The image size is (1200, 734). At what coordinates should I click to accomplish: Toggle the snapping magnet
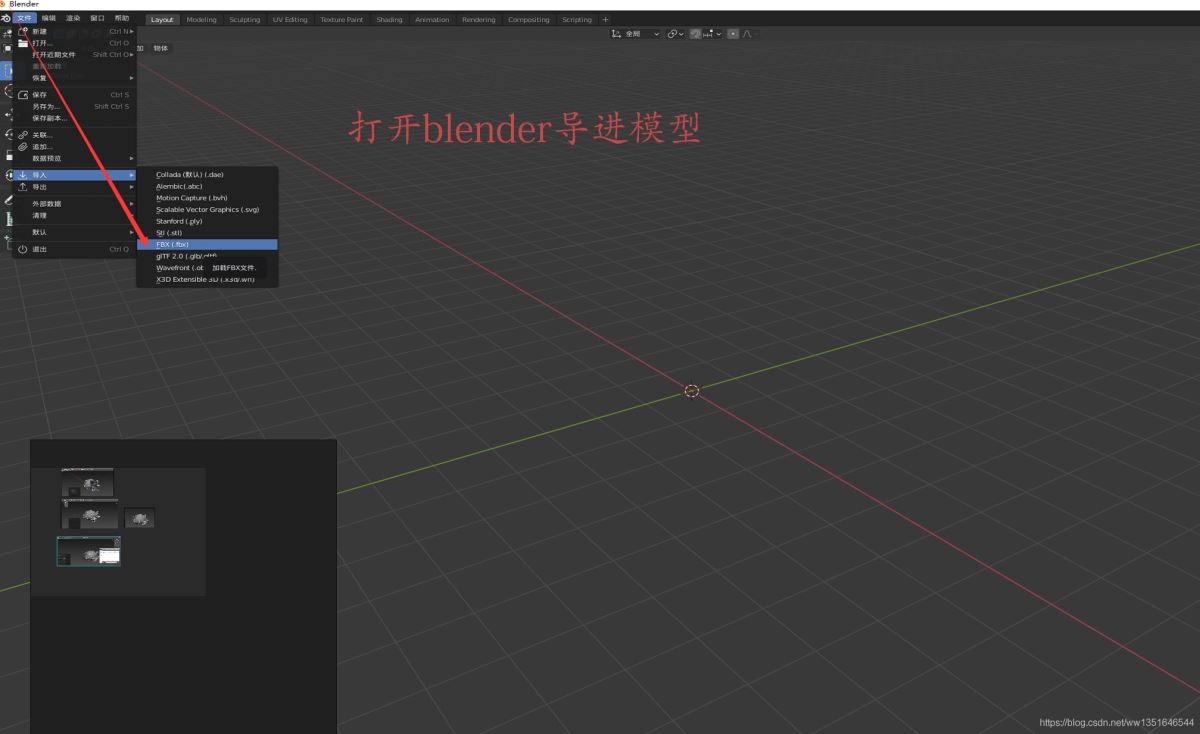coord(694,33)
